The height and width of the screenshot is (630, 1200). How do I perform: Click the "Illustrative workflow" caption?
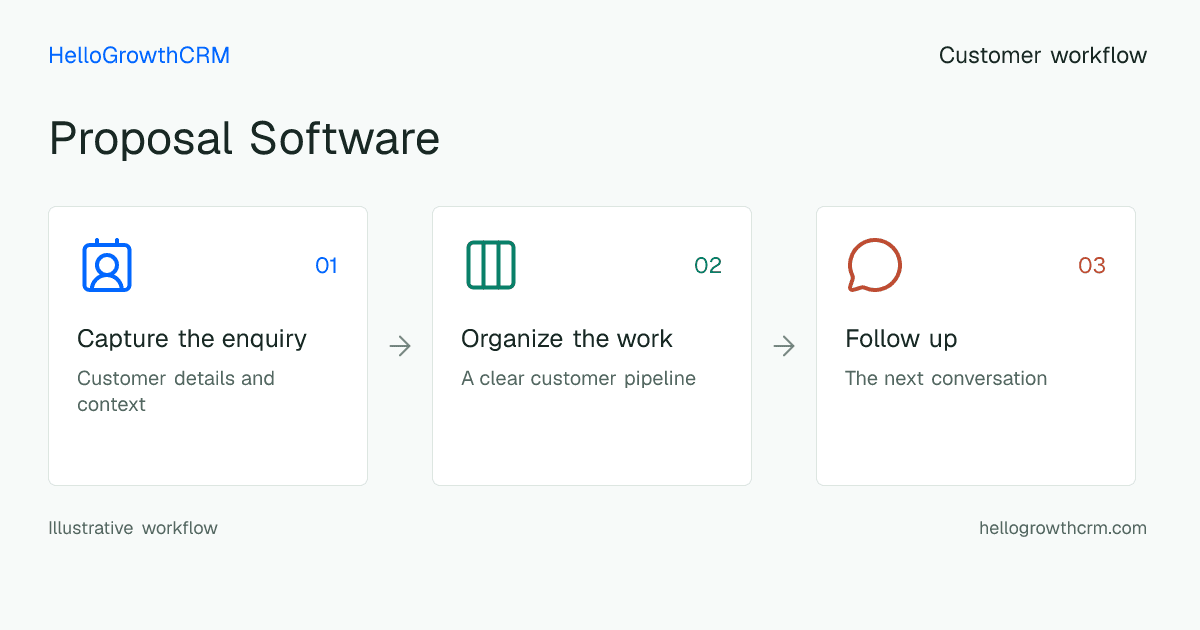tap(133, 528)
